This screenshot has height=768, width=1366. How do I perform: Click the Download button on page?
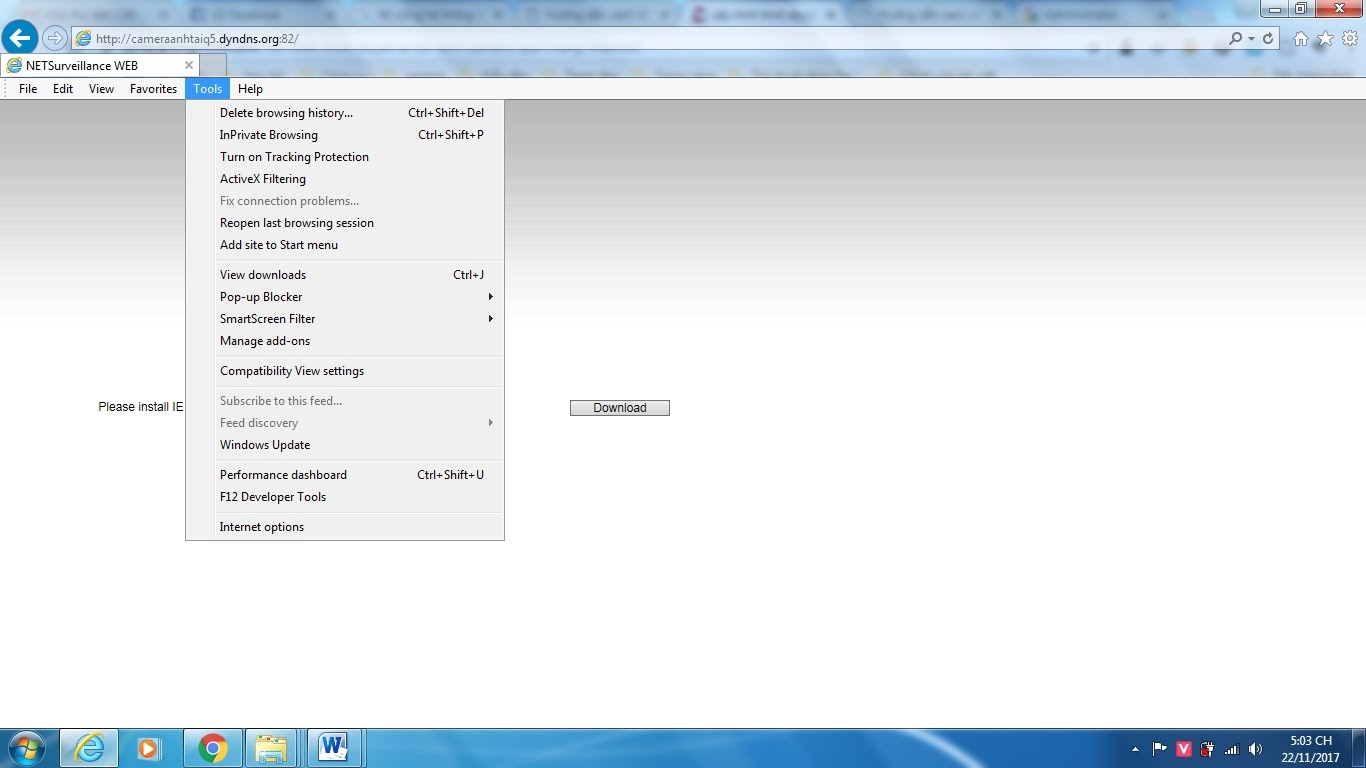tap(620, 408)
